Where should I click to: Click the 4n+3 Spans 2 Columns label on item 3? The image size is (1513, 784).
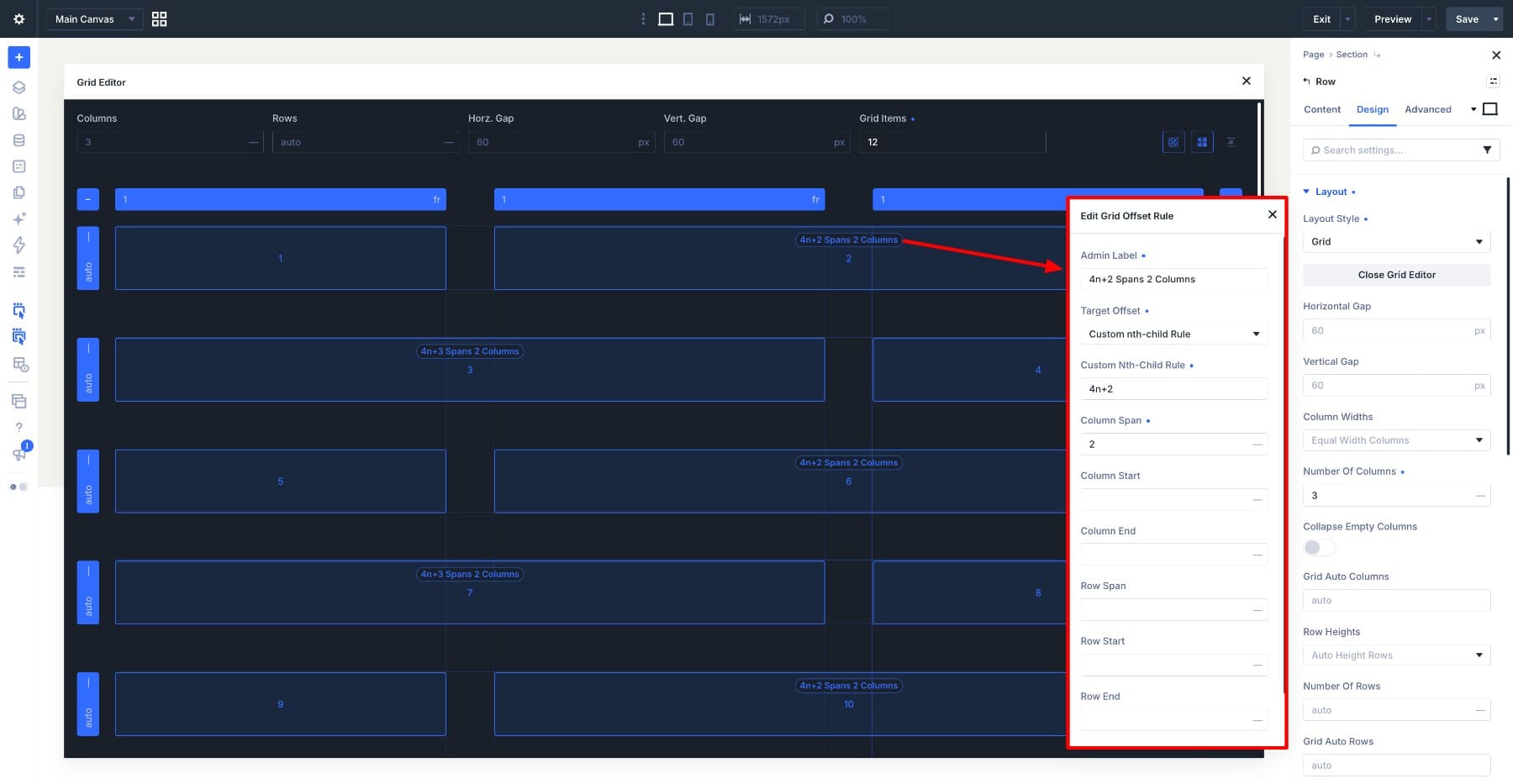pyautogui.click(x=470, y=351)
